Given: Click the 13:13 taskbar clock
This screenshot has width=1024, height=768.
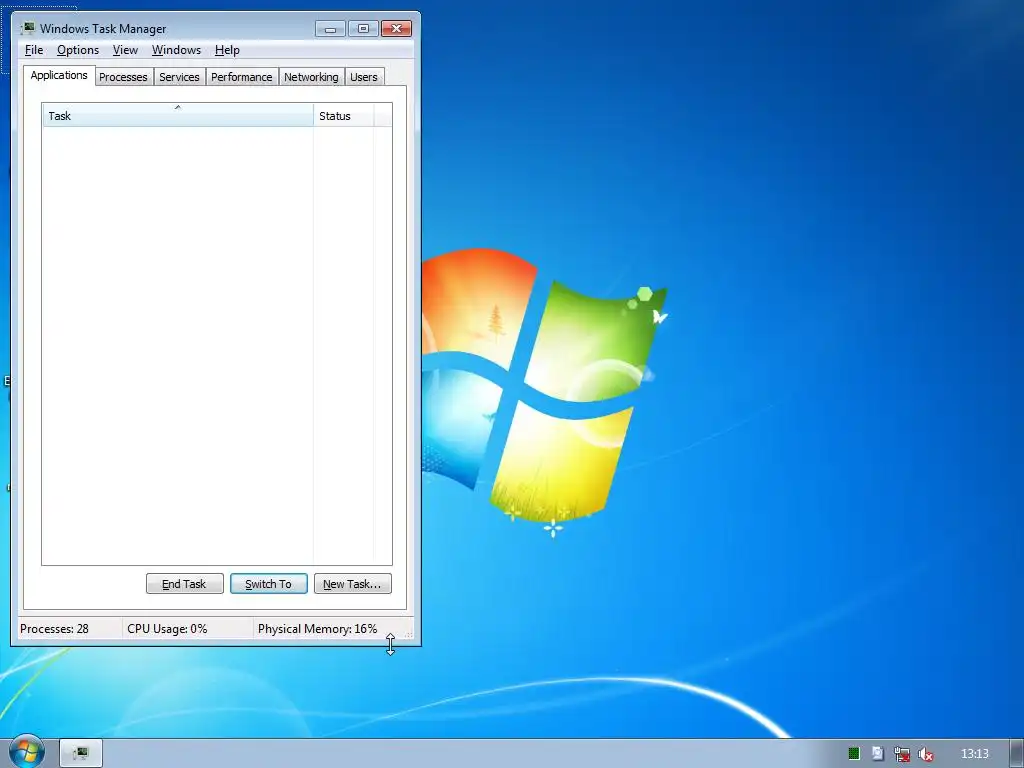Looking at the screenshot, I should (x=974, y=754).
